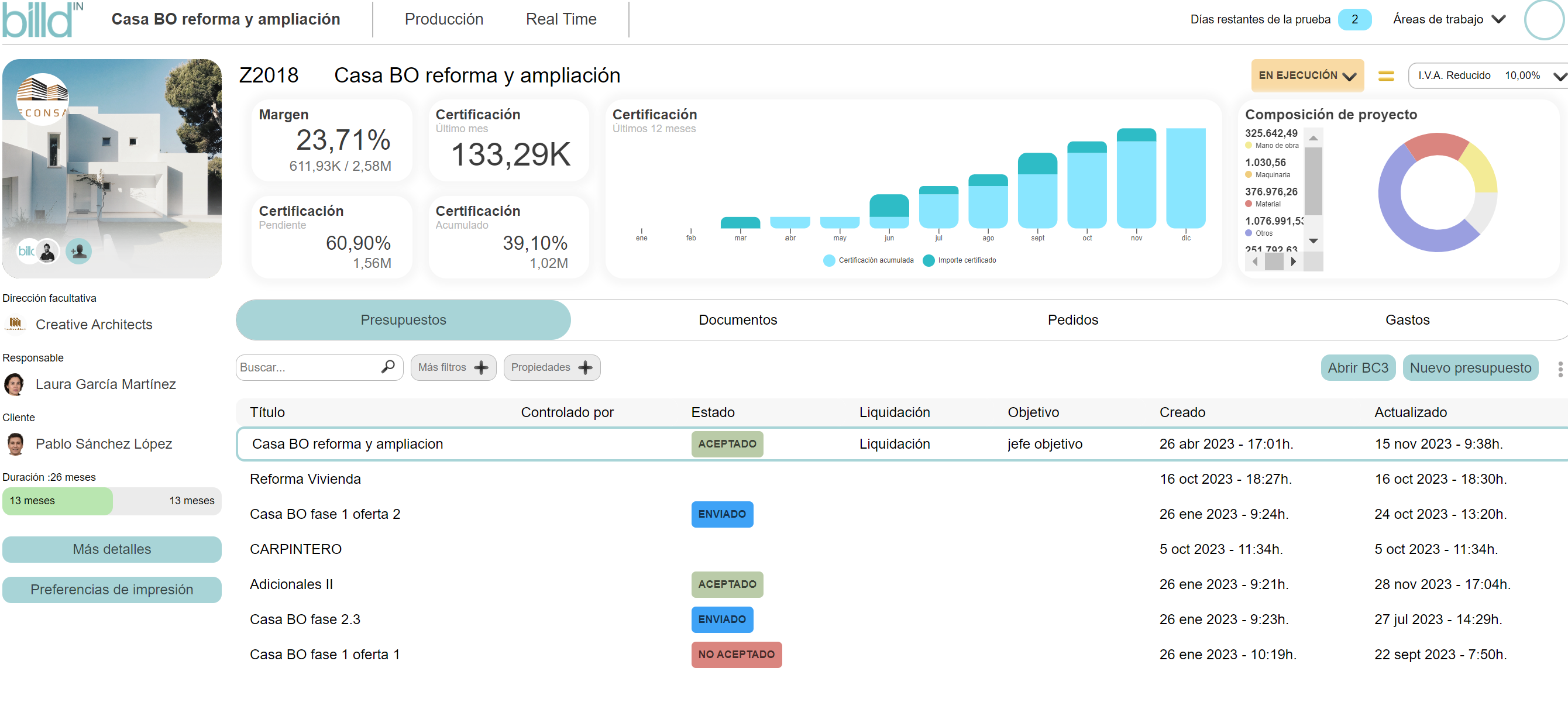Click the user profile circle avatar

[1543, 20]
